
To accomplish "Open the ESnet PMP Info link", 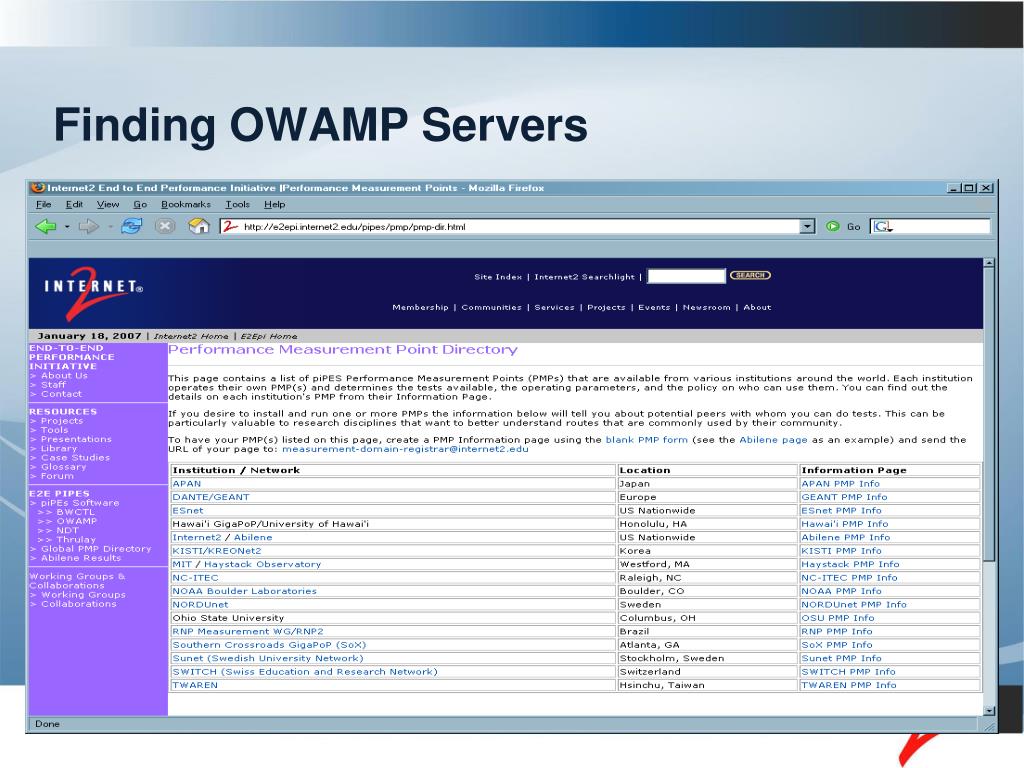I will click(841, 511).
